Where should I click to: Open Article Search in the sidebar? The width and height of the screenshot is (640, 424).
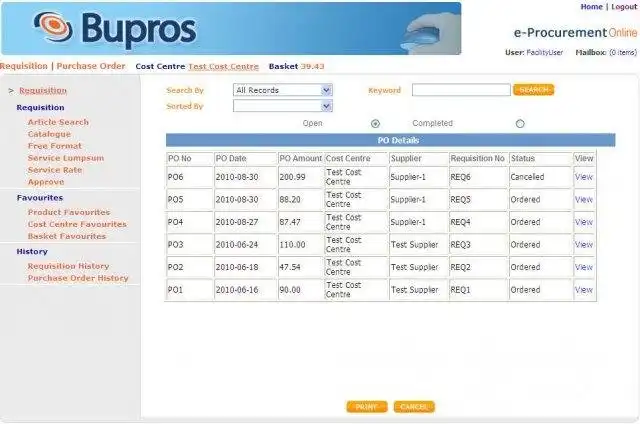[58, 122]
